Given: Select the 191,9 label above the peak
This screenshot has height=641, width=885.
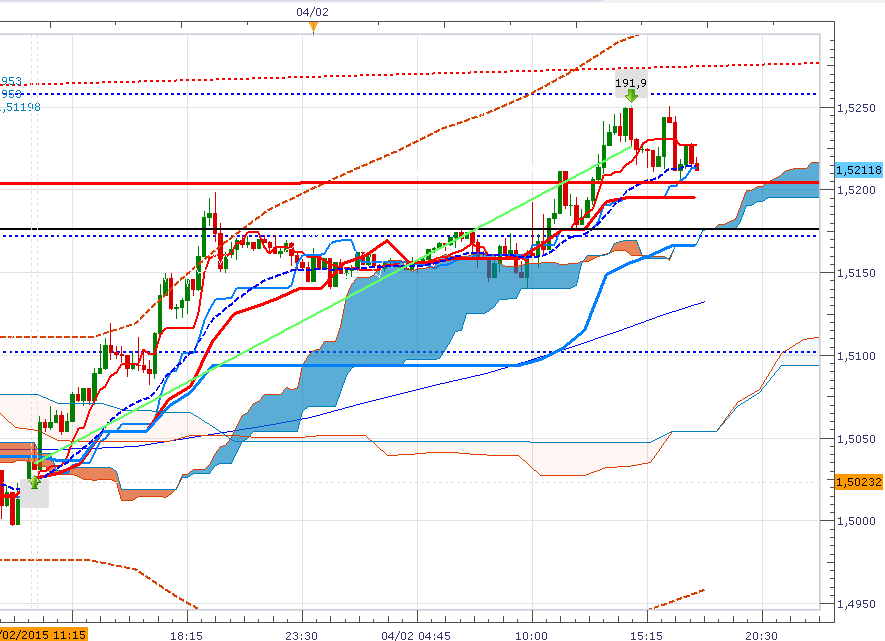Looking at the screenshot, I should click(630, 83).
